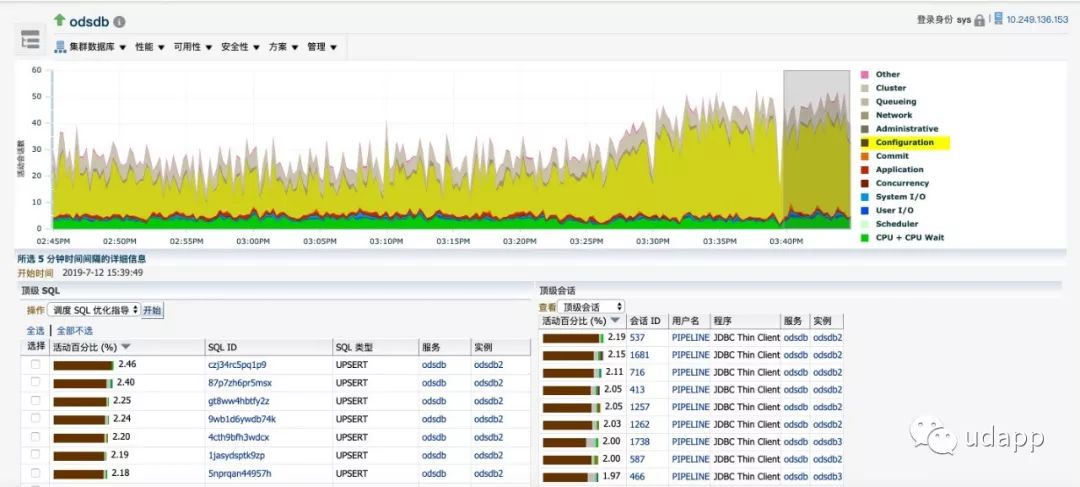Sort top SQL by activity percentage arrow
The height and width of the screenshot is (487, 1080).
tap(127, 347)
